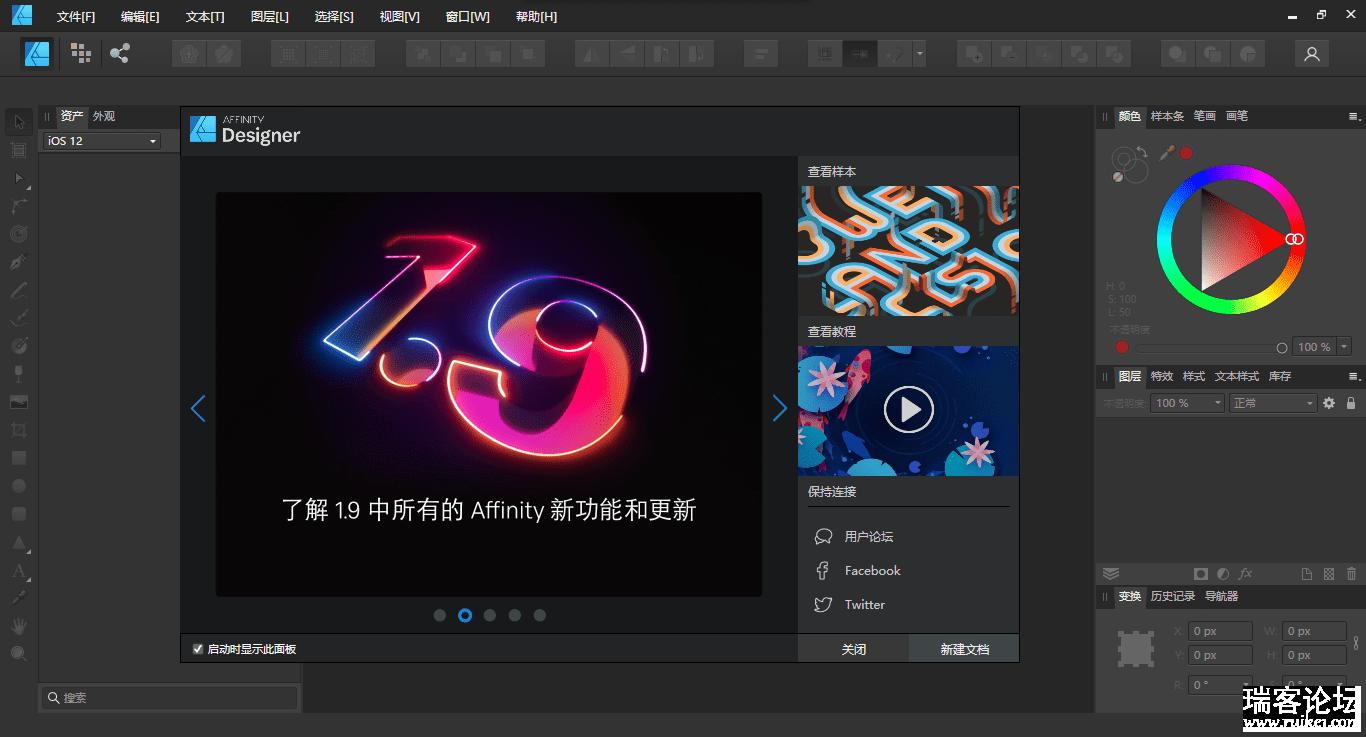
Task: Select the Rounded Rectangle tool
Action: click(x=18, y=514)
